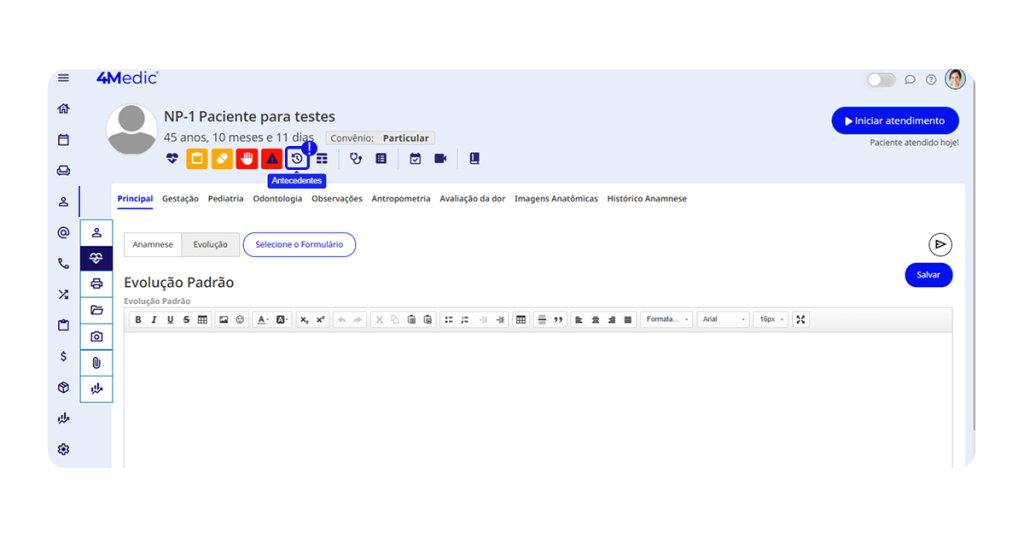The width and height of the screenshot is (1024, 538).
Task: Toggle the switch in top bar
Action: tap(880, 80)
